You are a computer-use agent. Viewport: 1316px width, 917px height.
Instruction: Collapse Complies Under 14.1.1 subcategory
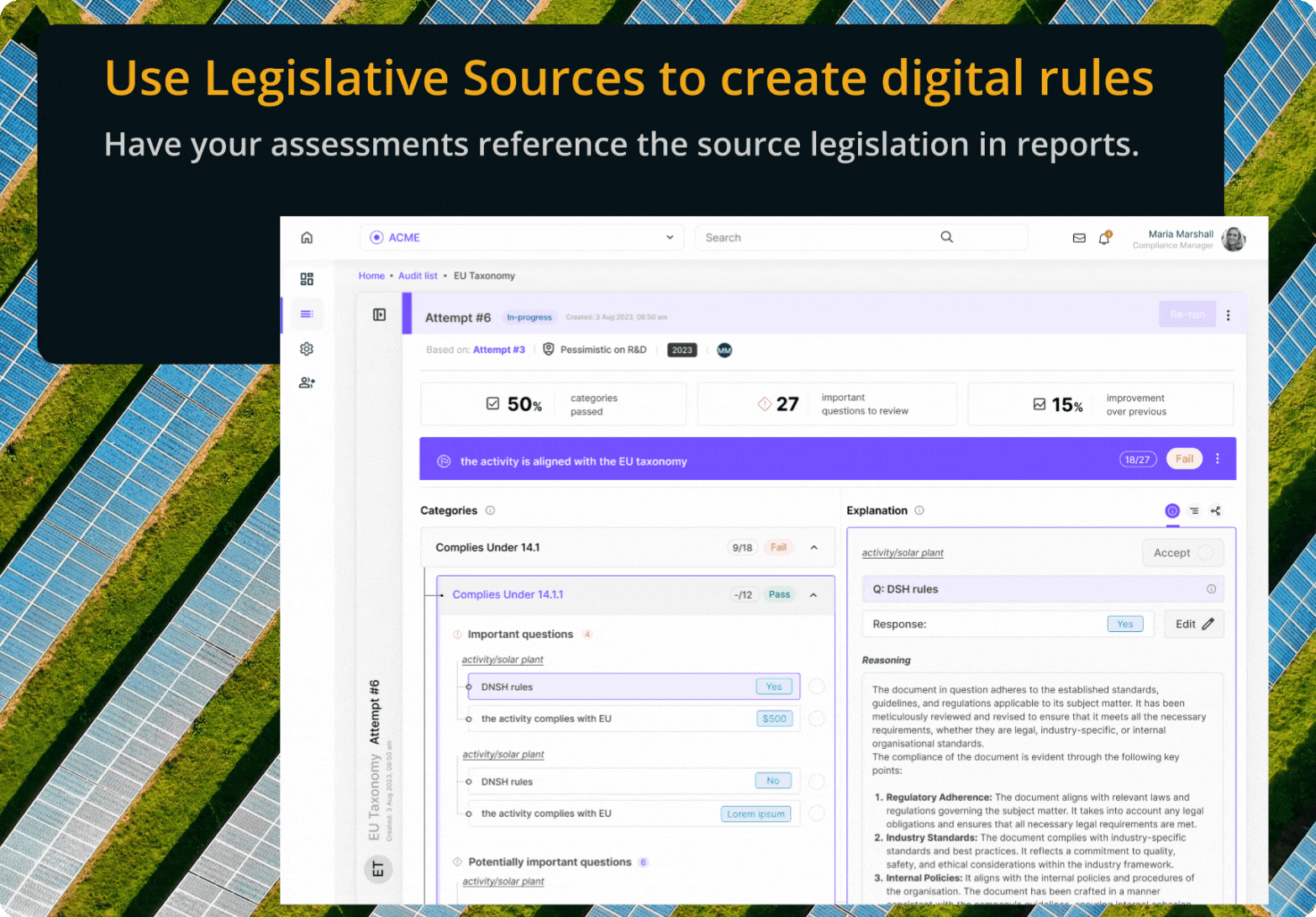pyautogui.click(x=813, y=595)
